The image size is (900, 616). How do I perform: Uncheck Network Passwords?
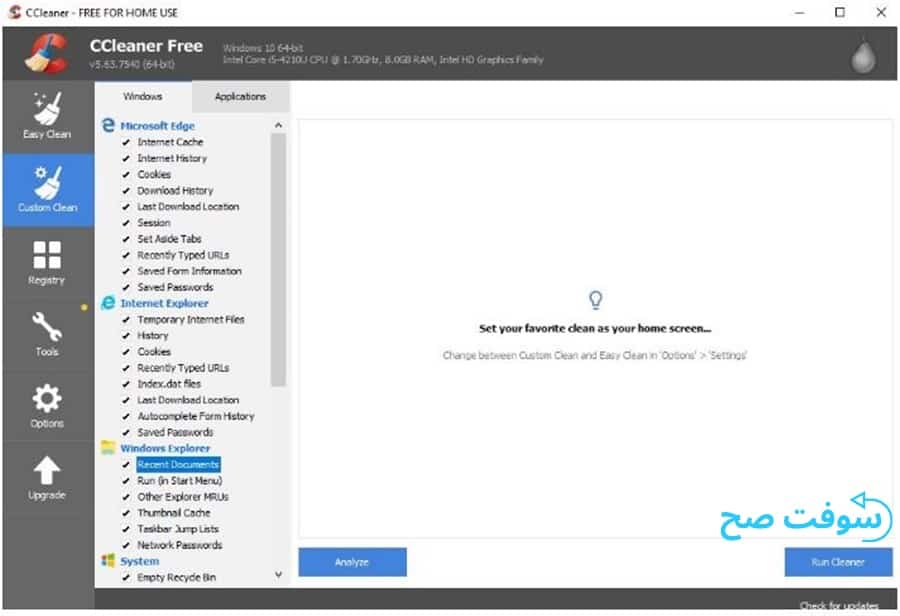[x=126, y=545]
